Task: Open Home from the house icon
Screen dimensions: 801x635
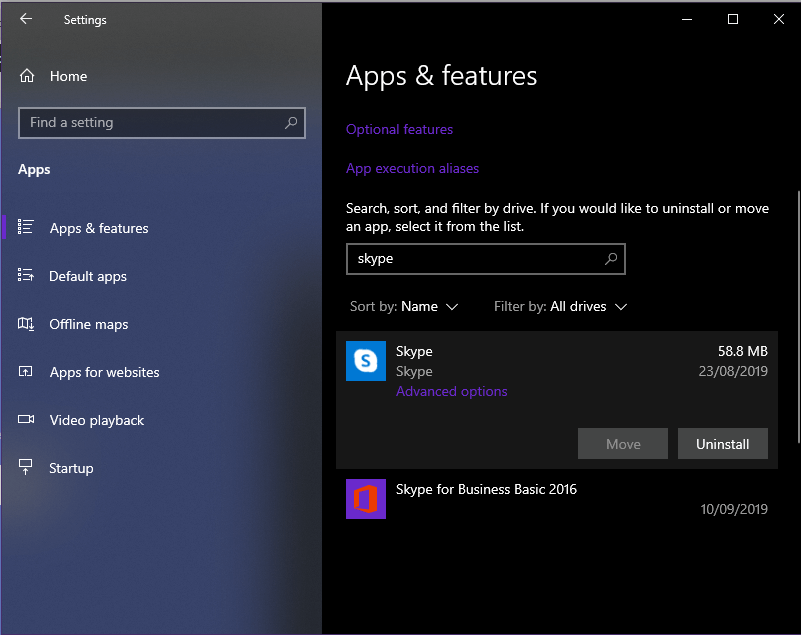Action: click(27, 76)
